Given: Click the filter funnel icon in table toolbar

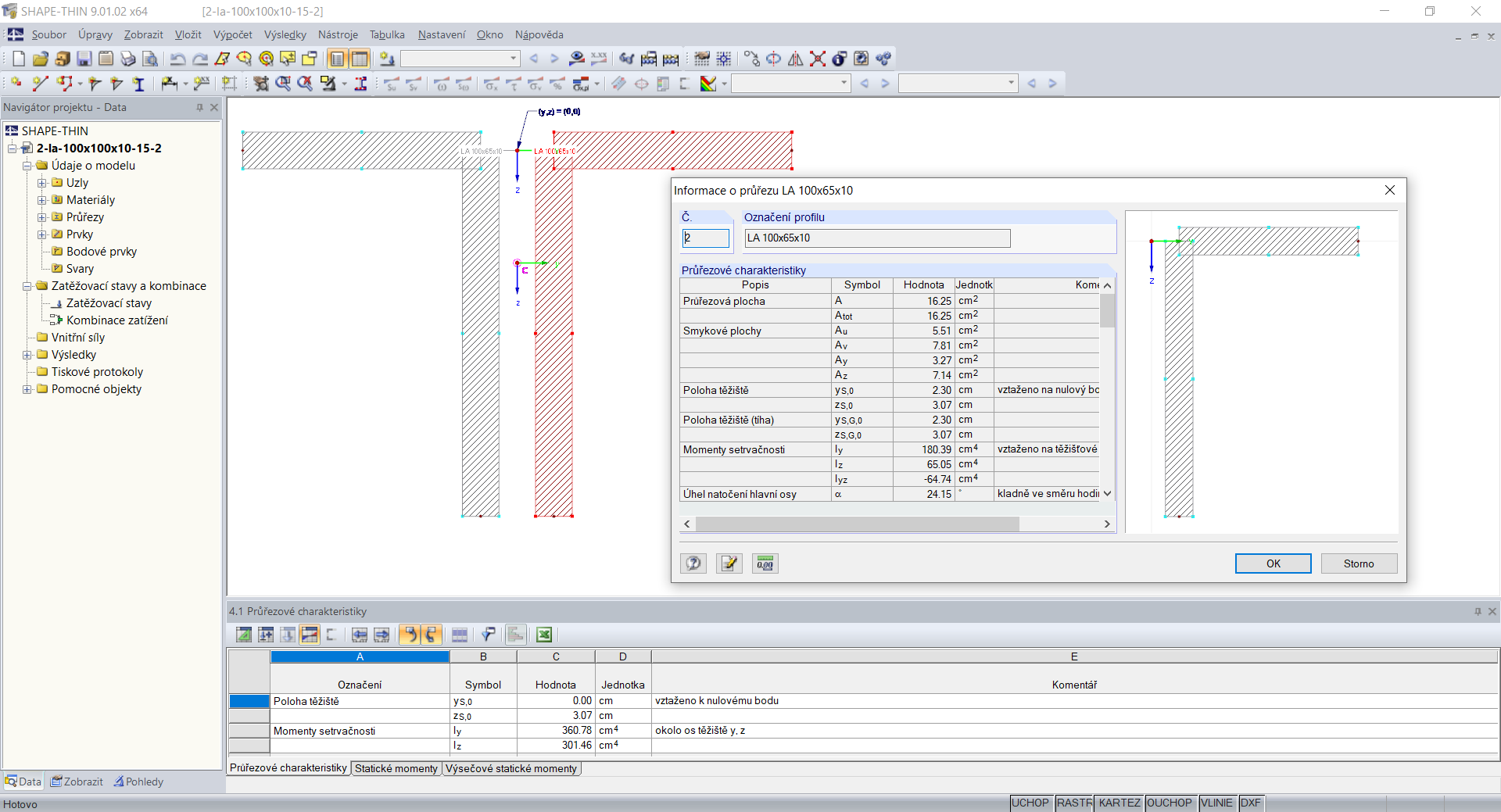Looking at the screenshot, I should point(488,635).
